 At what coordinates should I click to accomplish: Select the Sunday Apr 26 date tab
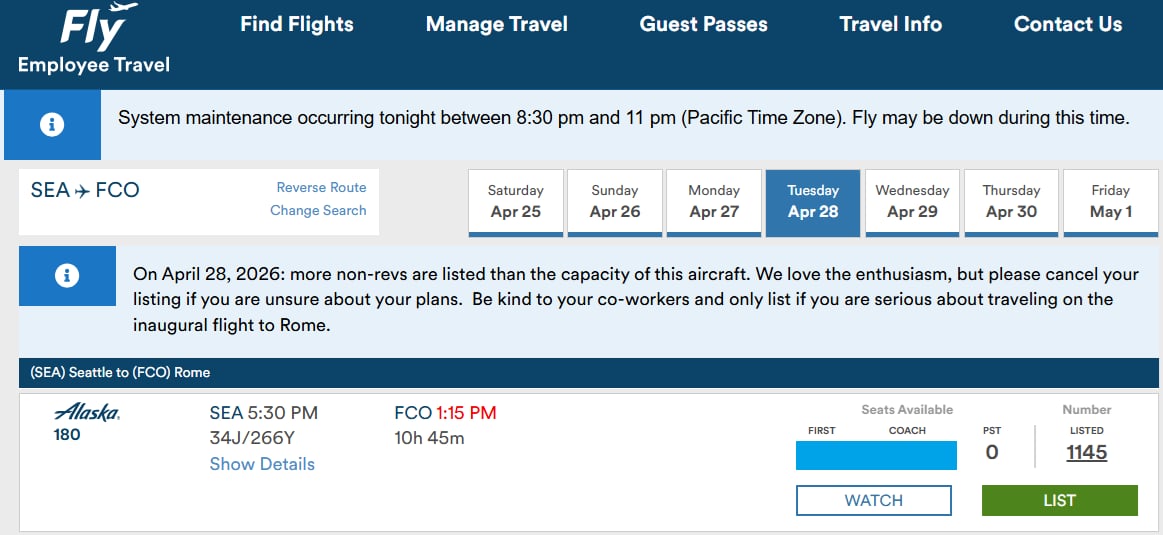615,202
